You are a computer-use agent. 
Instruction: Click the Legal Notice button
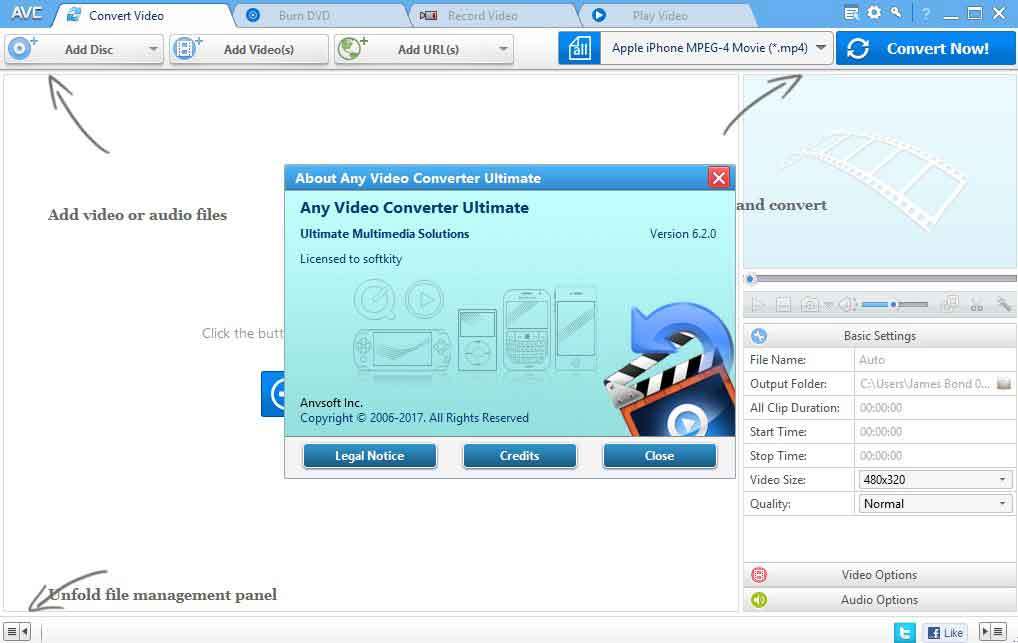pyautogui.click(x=369, y=456)
